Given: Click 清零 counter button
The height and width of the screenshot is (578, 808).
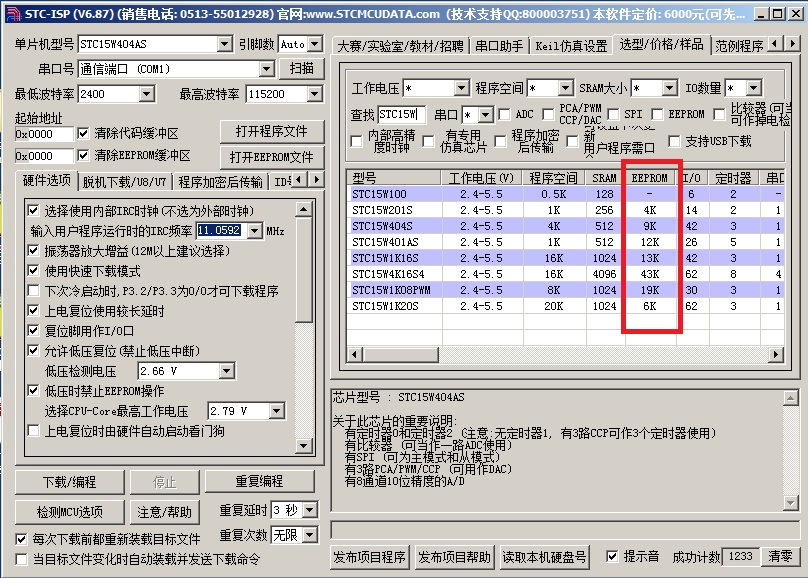Looking at the screenshot, I should [780, 556].
